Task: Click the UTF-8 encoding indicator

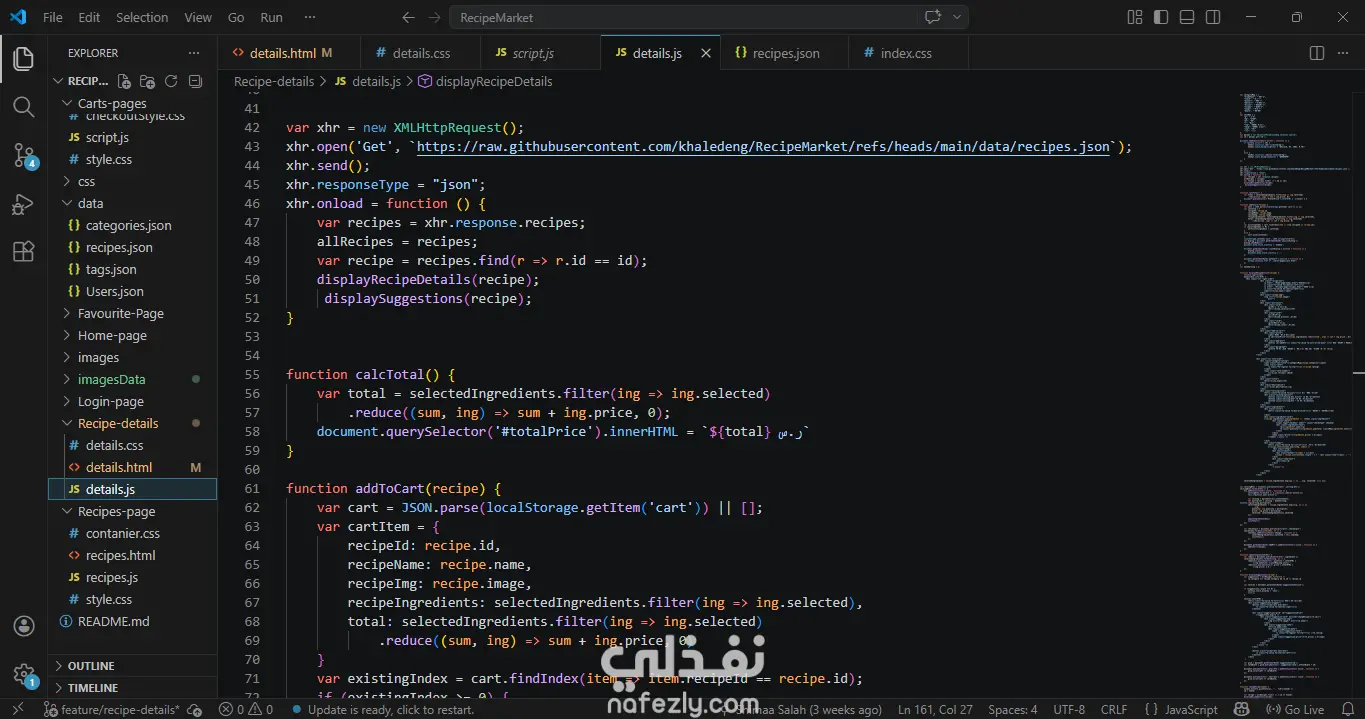Action: (x=1068, y=709)
